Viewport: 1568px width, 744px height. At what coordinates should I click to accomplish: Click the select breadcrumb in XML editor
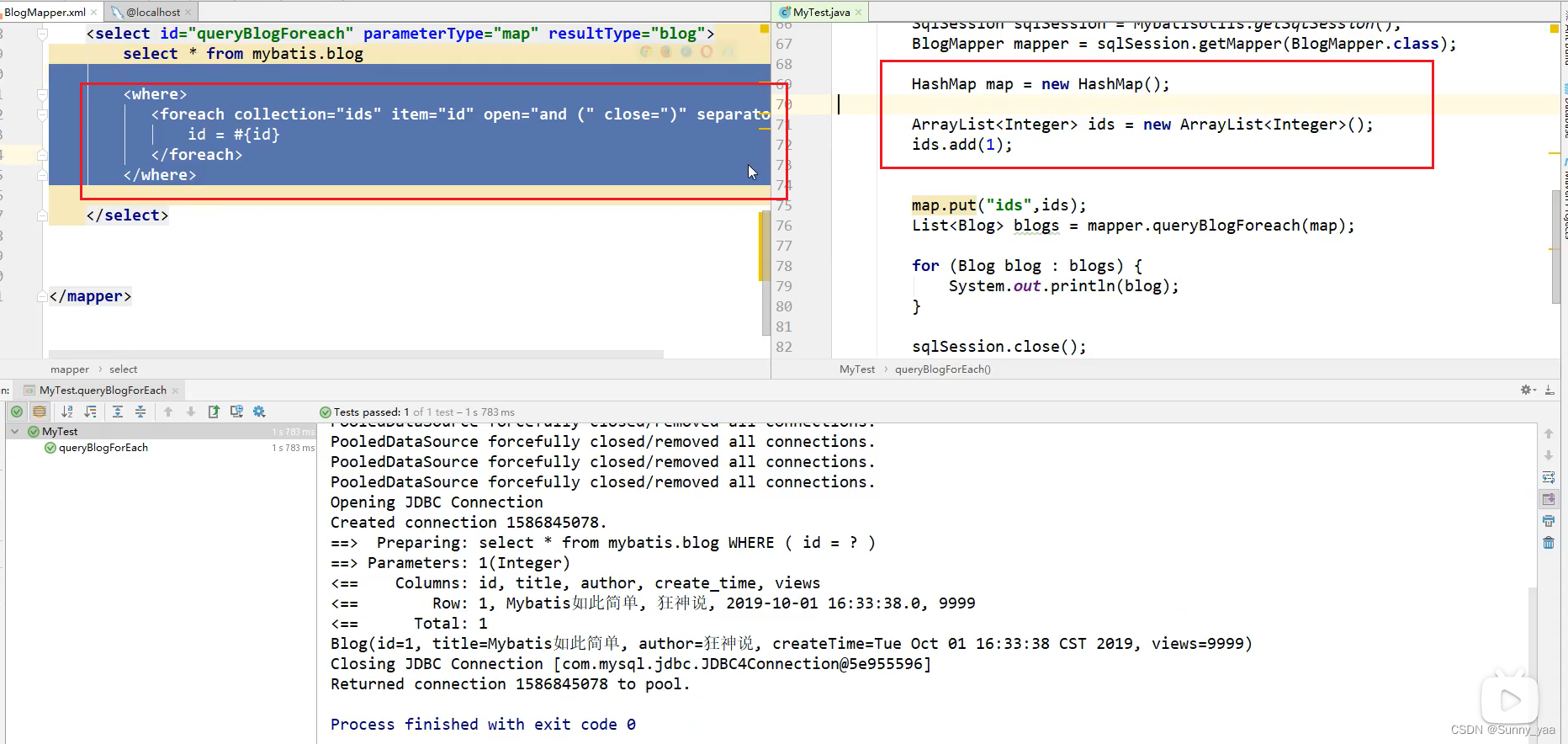(123, 369)
